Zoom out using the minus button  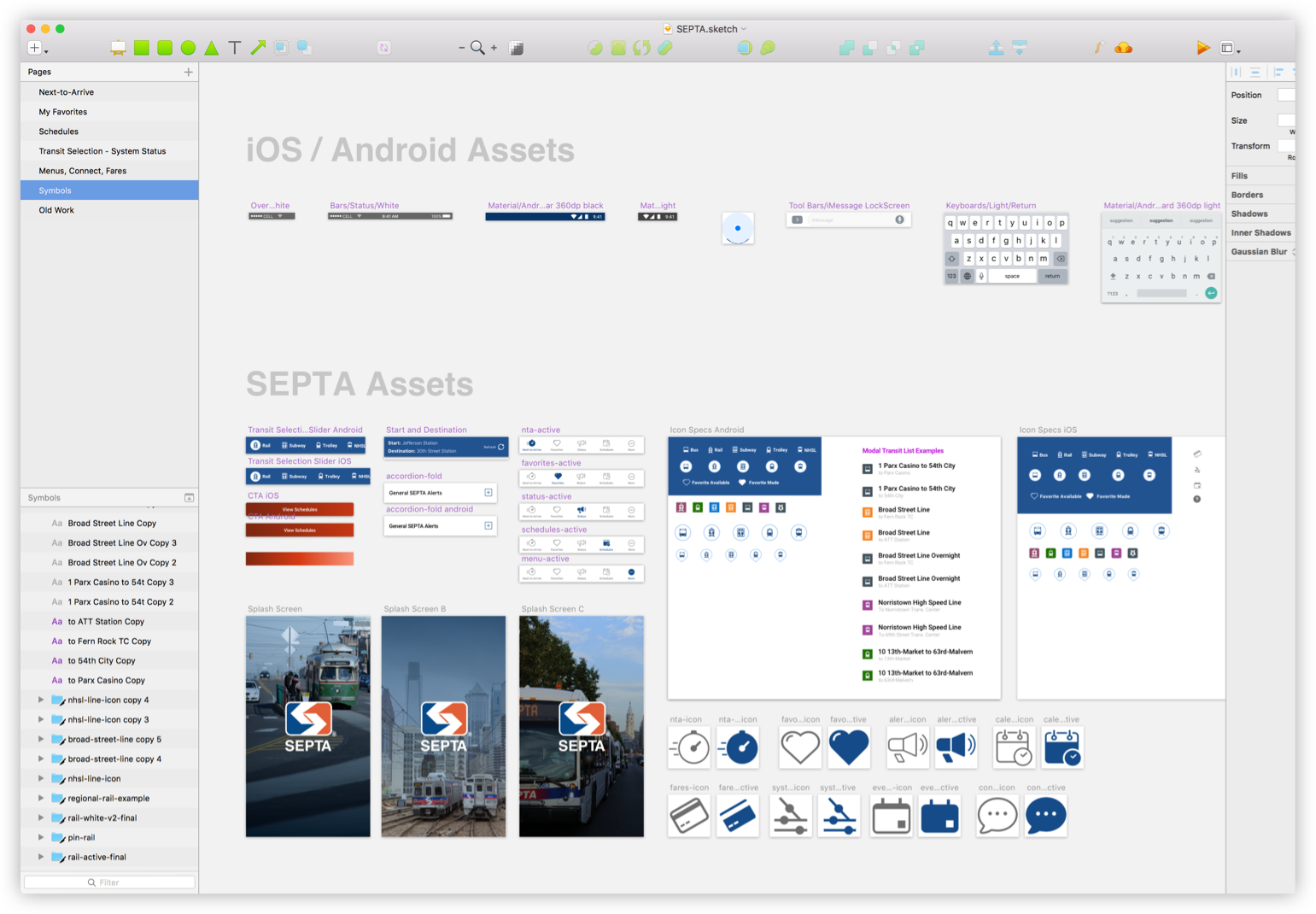pos(461,48)
